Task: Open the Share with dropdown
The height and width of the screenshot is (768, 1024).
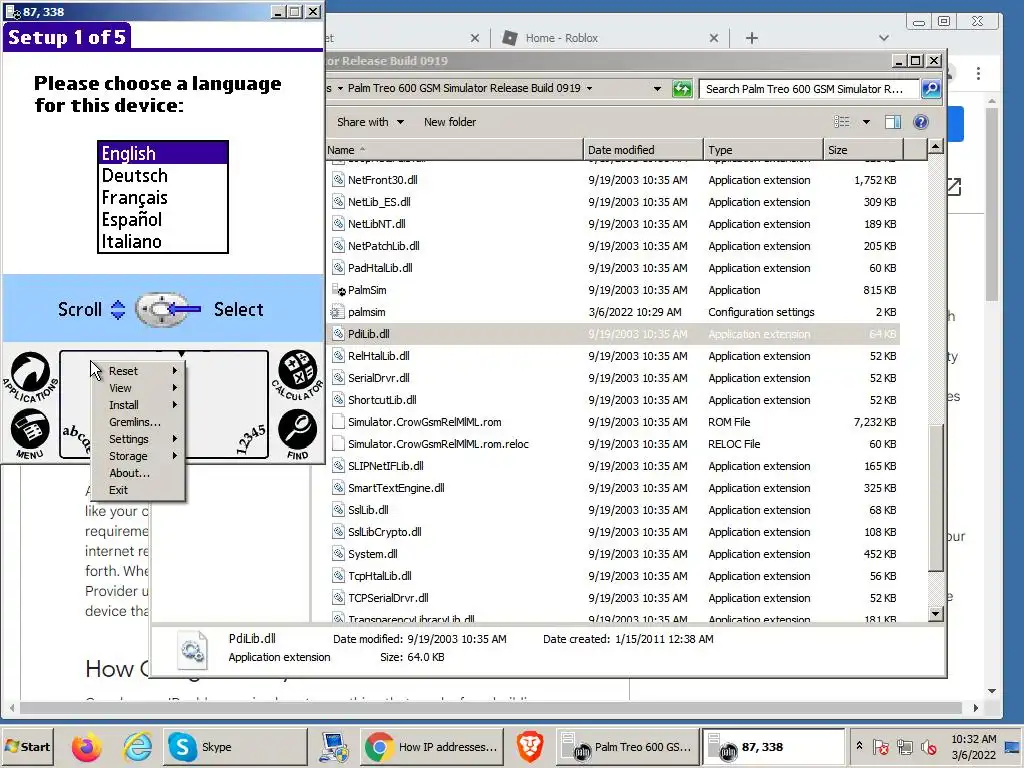Action: (x=370, y=122)
